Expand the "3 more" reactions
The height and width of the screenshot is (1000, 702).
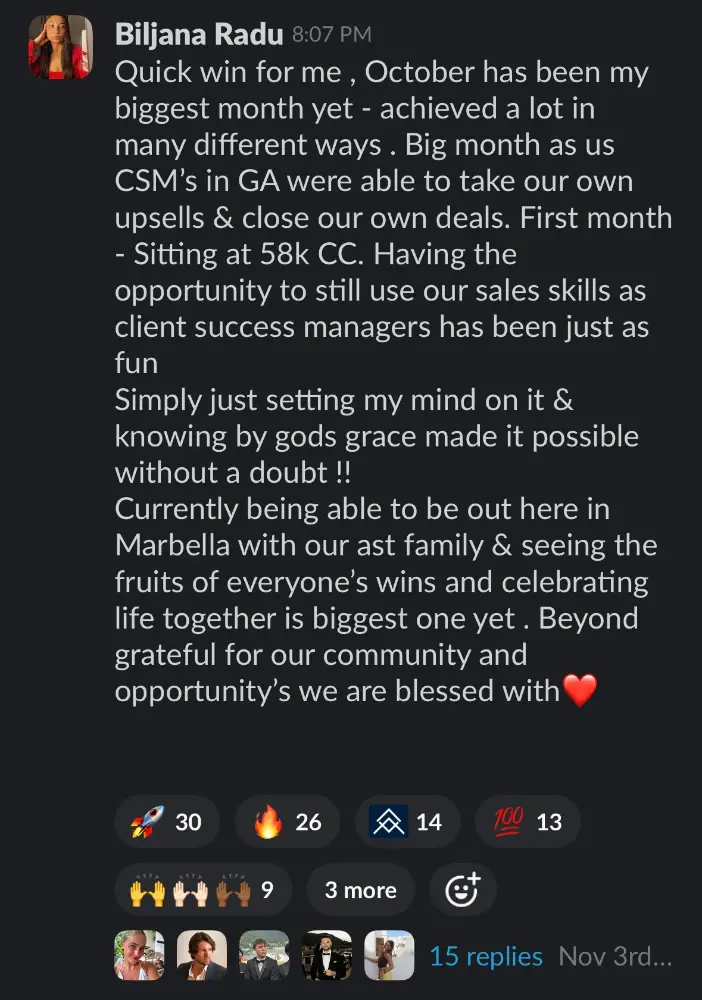coord(360,890)
